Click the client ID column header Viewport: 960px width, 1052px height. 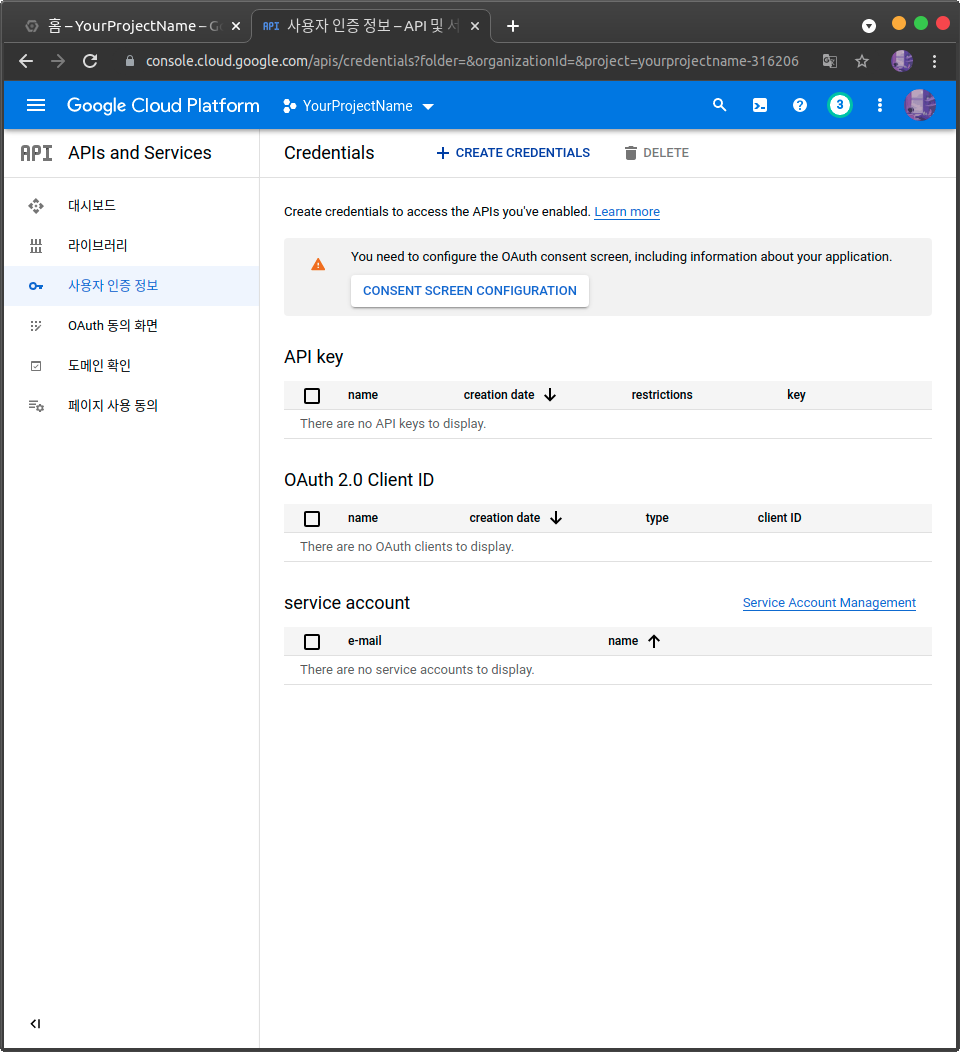point(779,518)
